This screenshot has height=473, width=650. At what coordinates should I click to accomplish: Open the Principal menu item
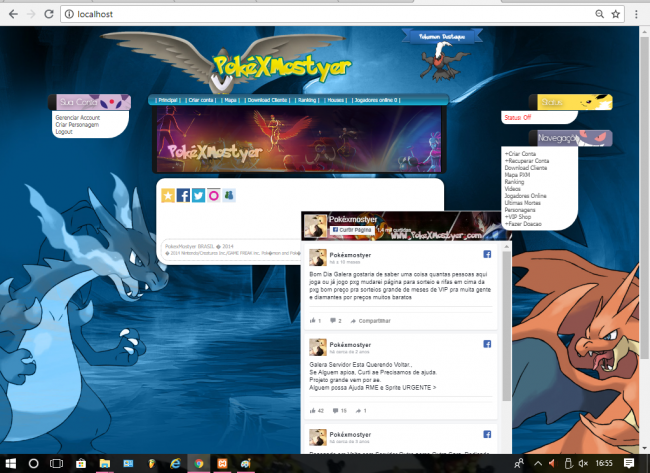tap(168, 100)
